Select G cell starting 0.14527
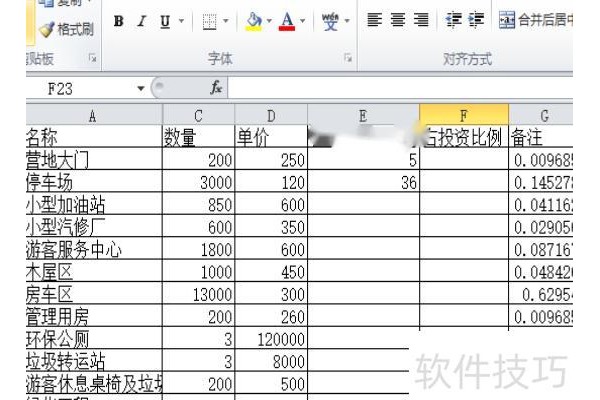This screenshot has width=600, height=400. pyautogui.click(x=541, y=181)
